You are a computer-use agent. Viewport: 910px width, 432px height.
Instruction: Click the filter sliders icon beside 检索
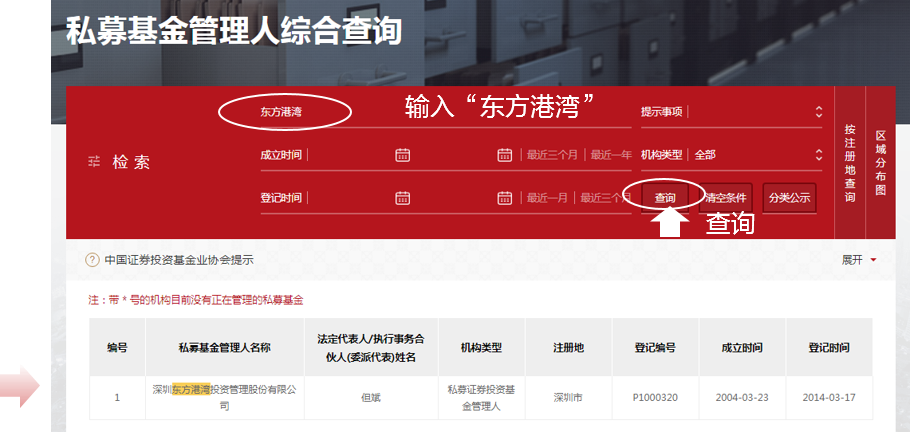click(94, 162)
